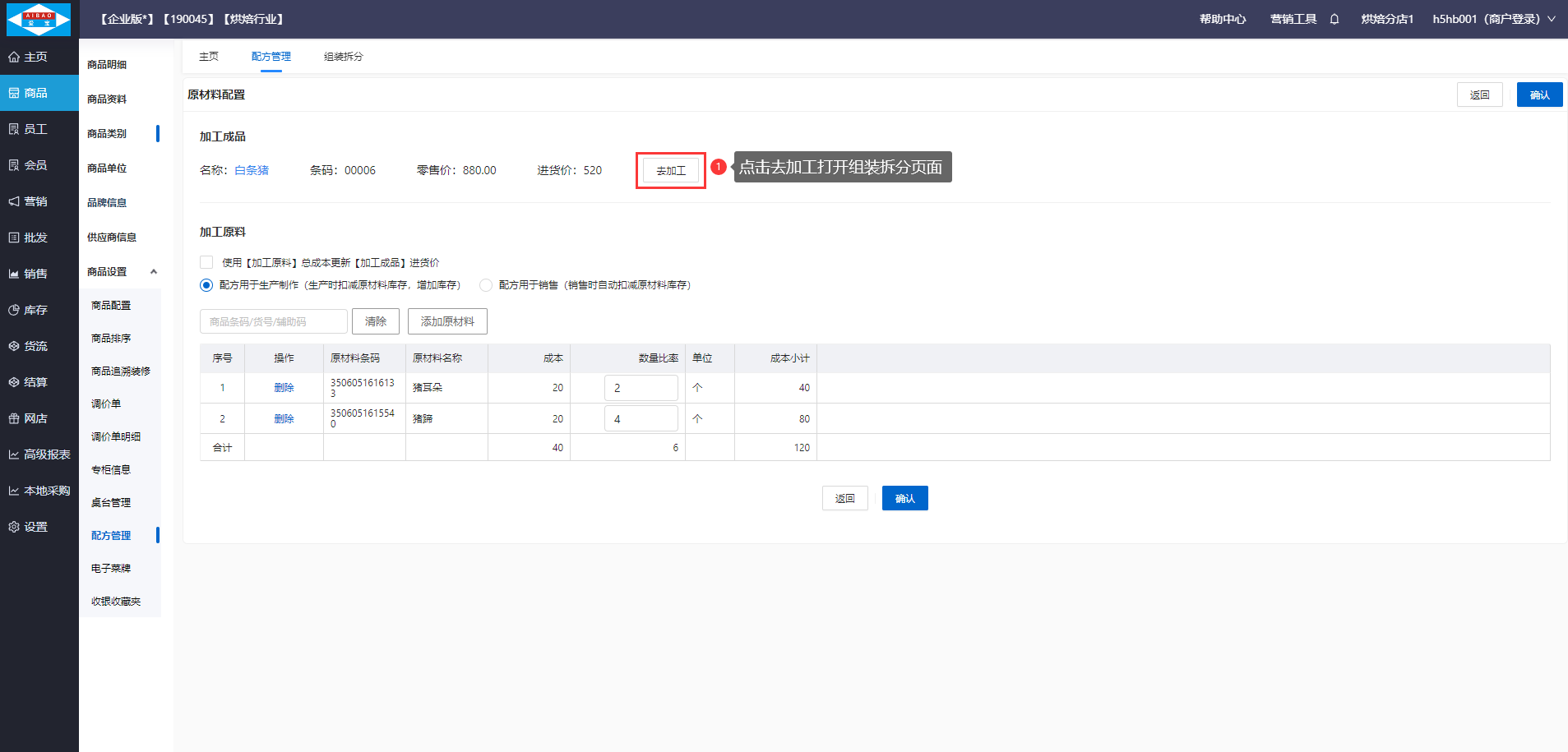Click the notification bell icon
Viewport: 1568px width, 752px height.
(x=1334, y=19)
